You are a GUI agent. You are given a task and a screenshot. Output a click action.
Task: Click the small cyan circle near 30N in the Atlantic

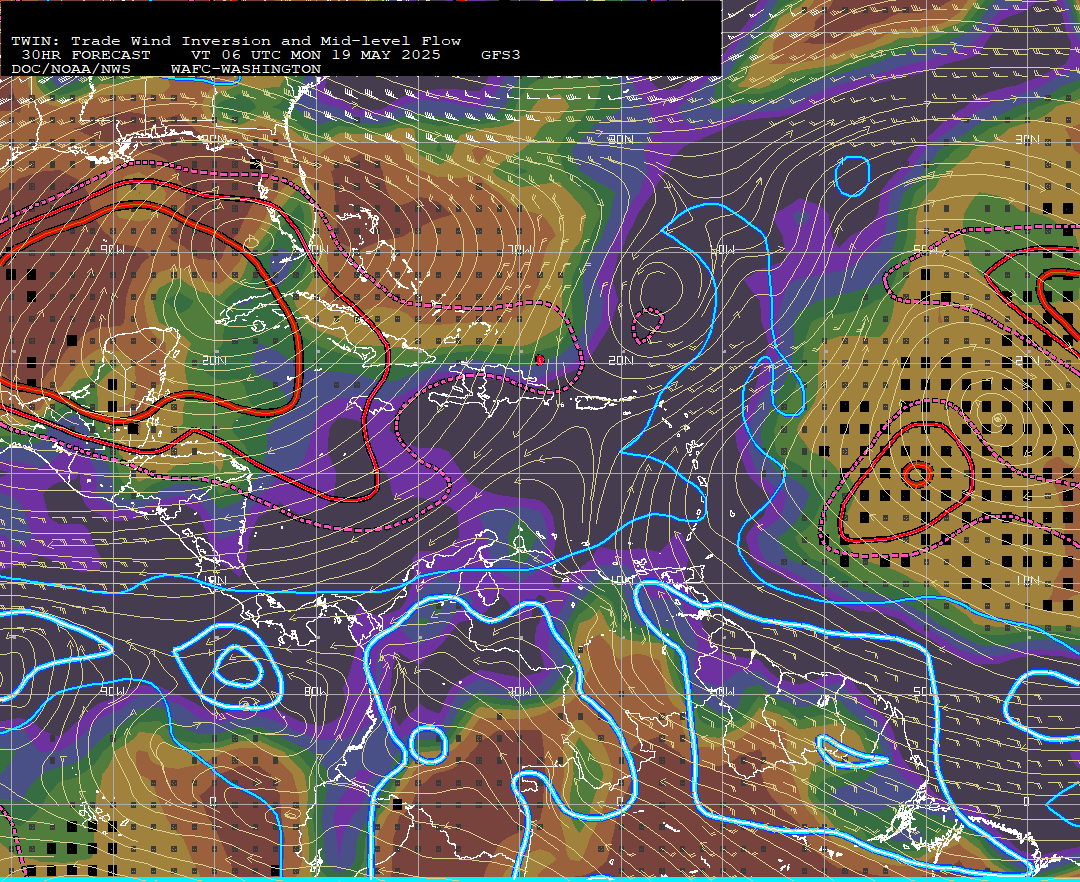point(852,176)
